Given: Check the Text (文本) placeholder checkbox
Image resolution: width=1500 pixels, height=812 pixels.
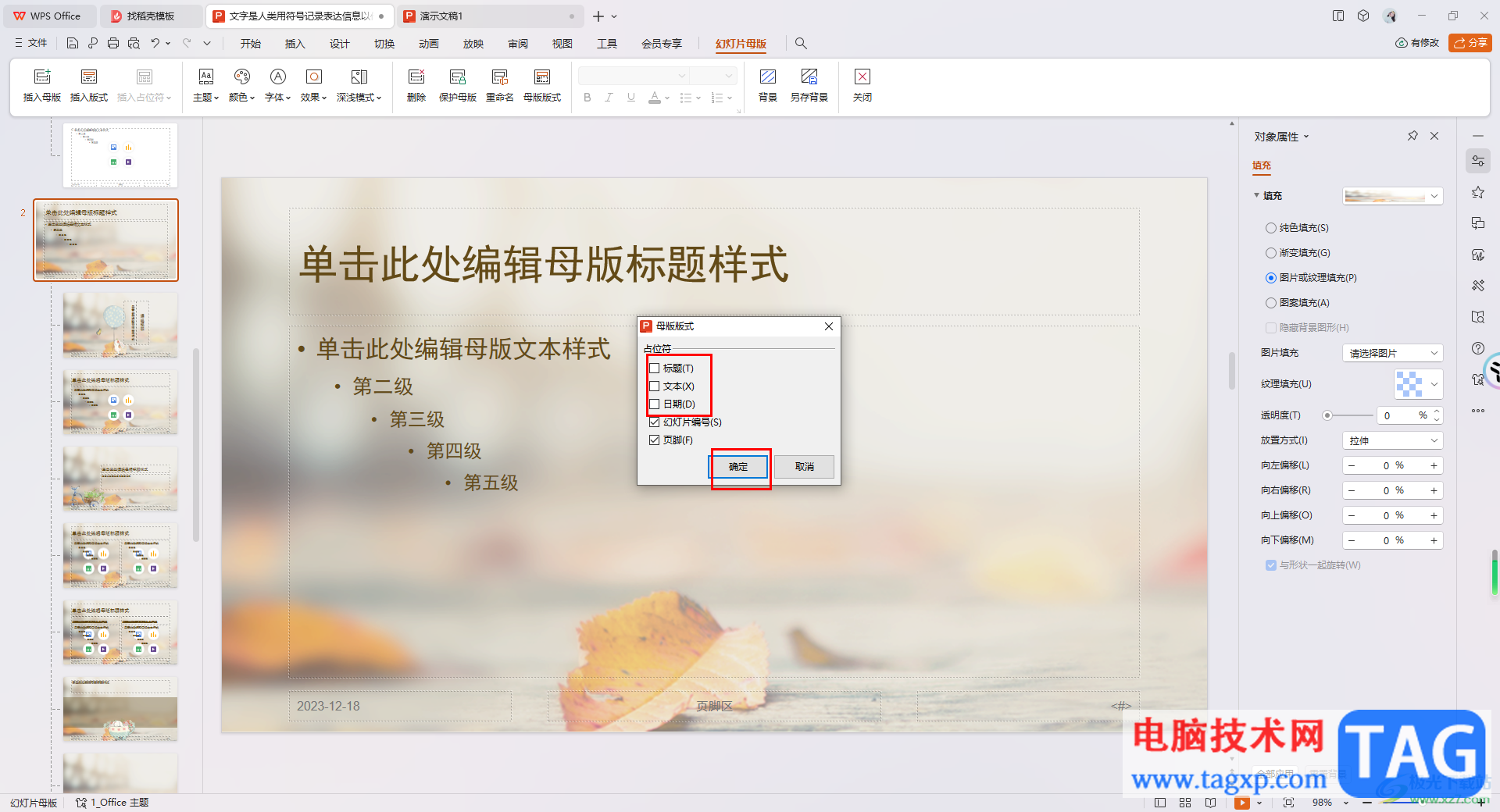Looking at the screenshot, I should click(x=655, y=386).
